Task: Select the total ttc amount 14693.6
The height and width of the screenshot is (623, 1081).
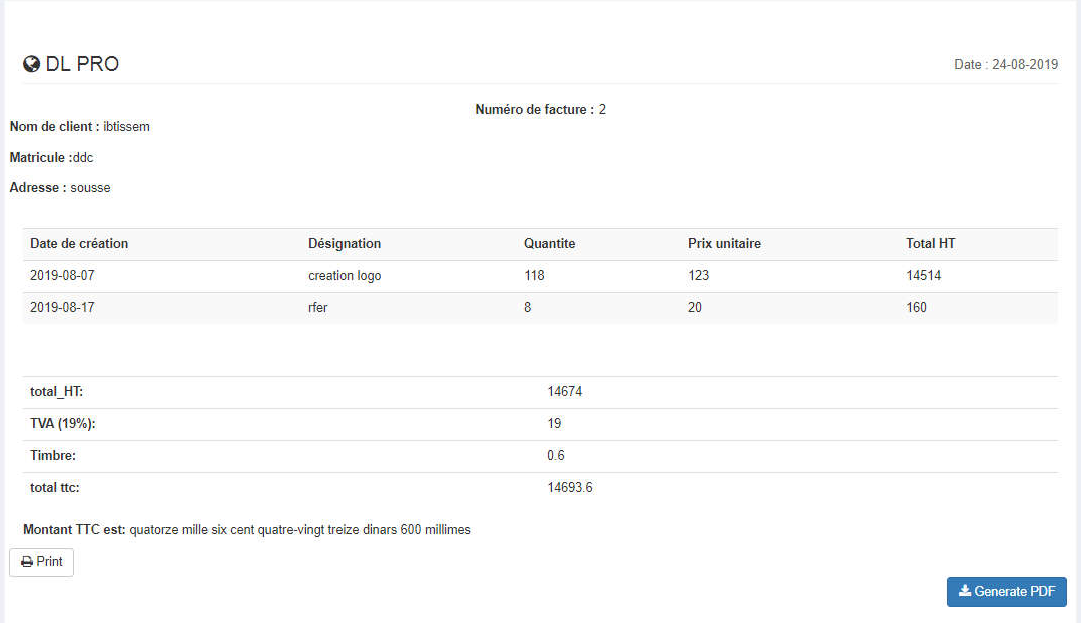Action: (x=570, y=488)
